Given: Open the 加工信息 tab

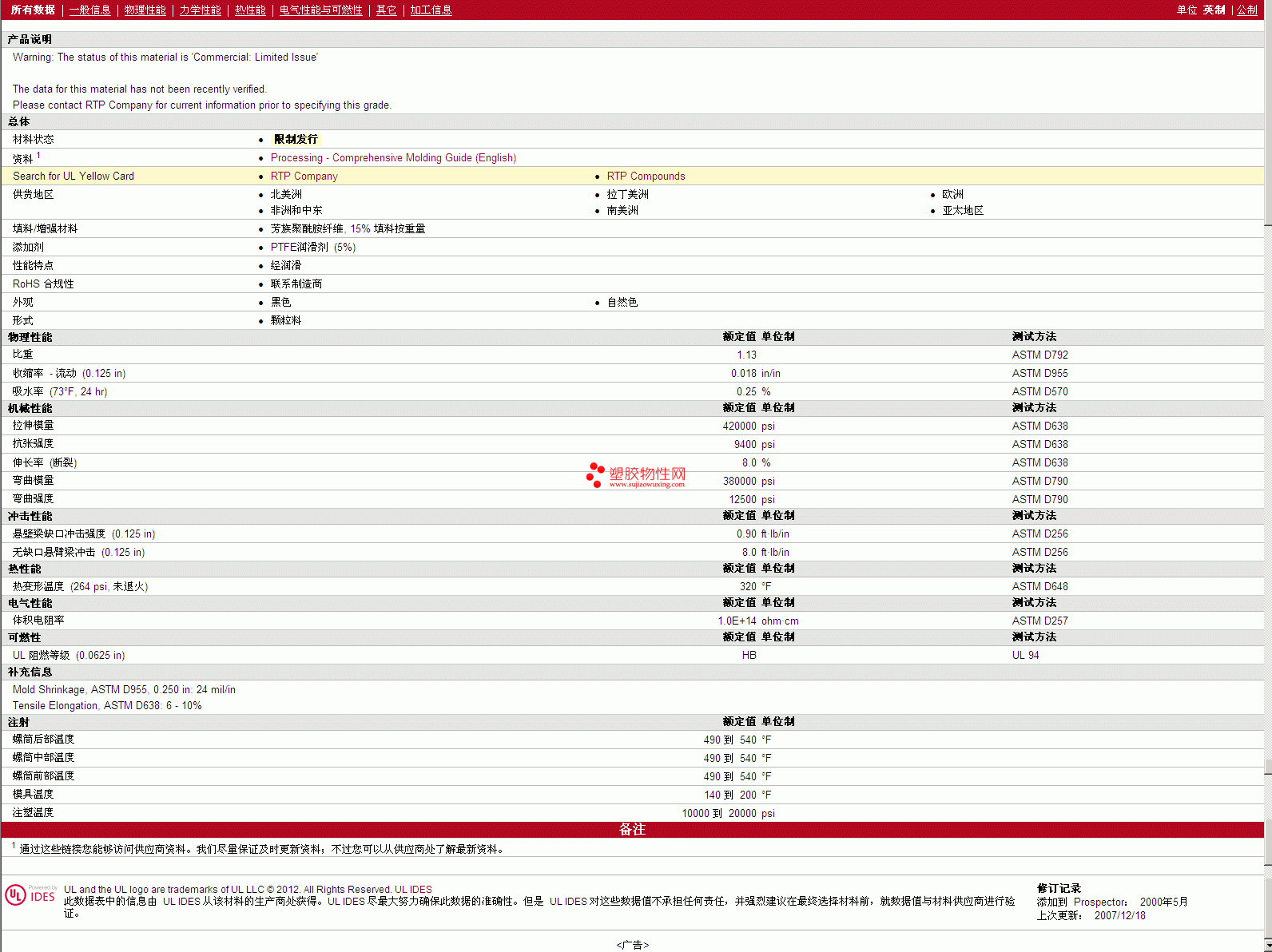Looking at the screenshot, I should pyautogui.click(x=431, y=10).
